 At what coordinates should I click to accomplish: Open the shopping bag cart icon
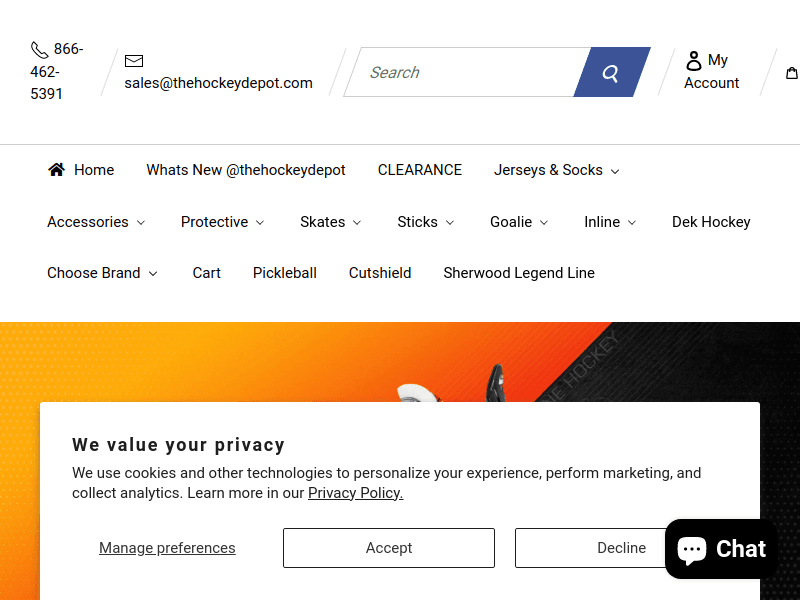coord(792,73)
